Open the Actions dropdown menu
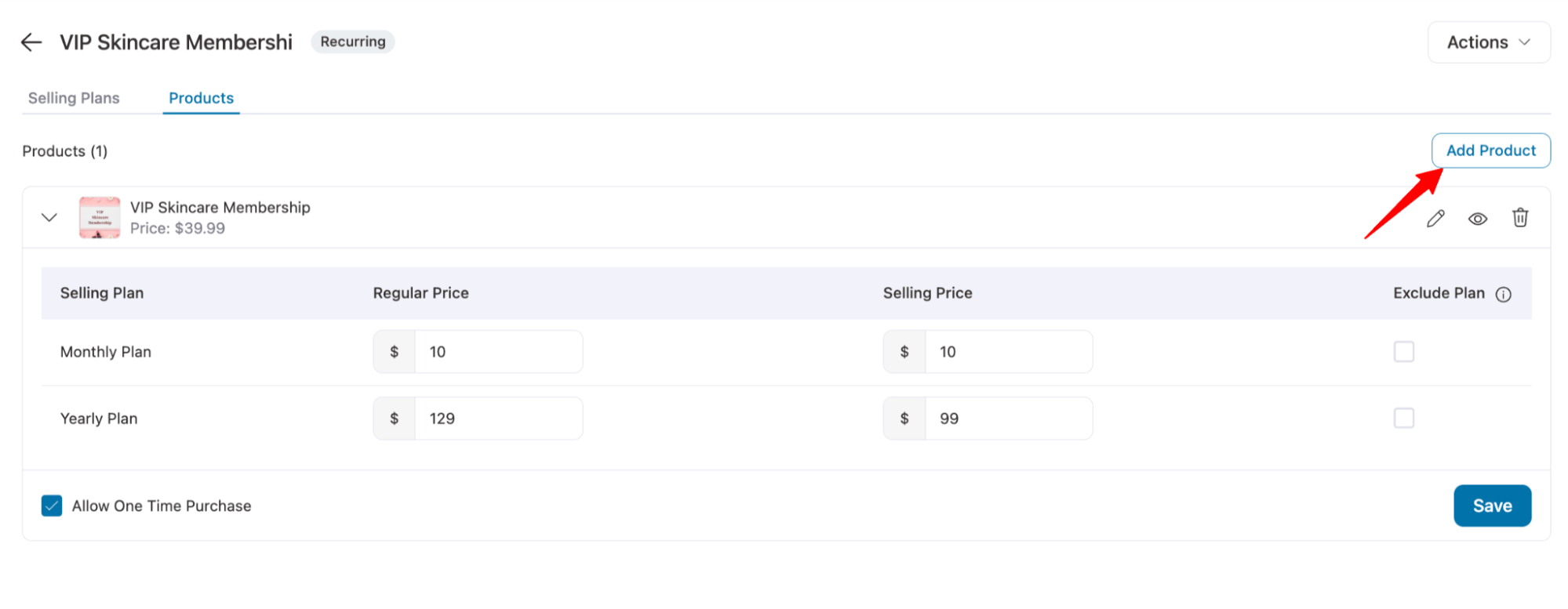 coord(1487,42)
